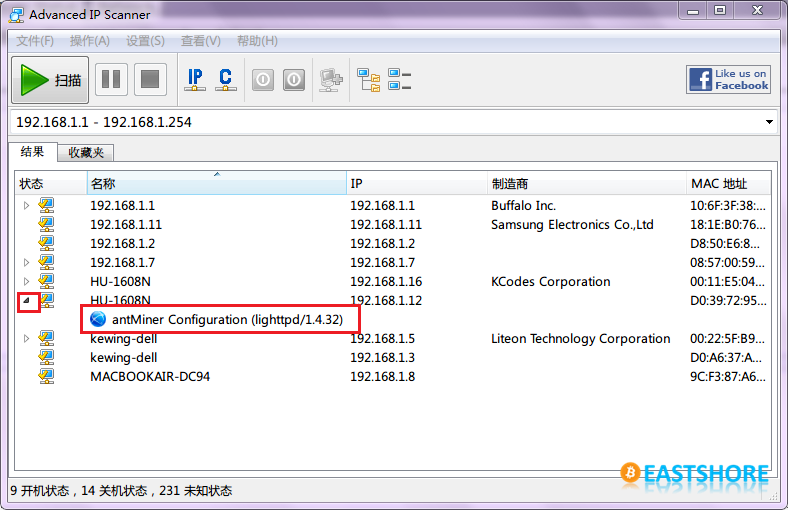Click Liteon Technology Corporation cell
The image size is (788, 510).
[580, 339]
